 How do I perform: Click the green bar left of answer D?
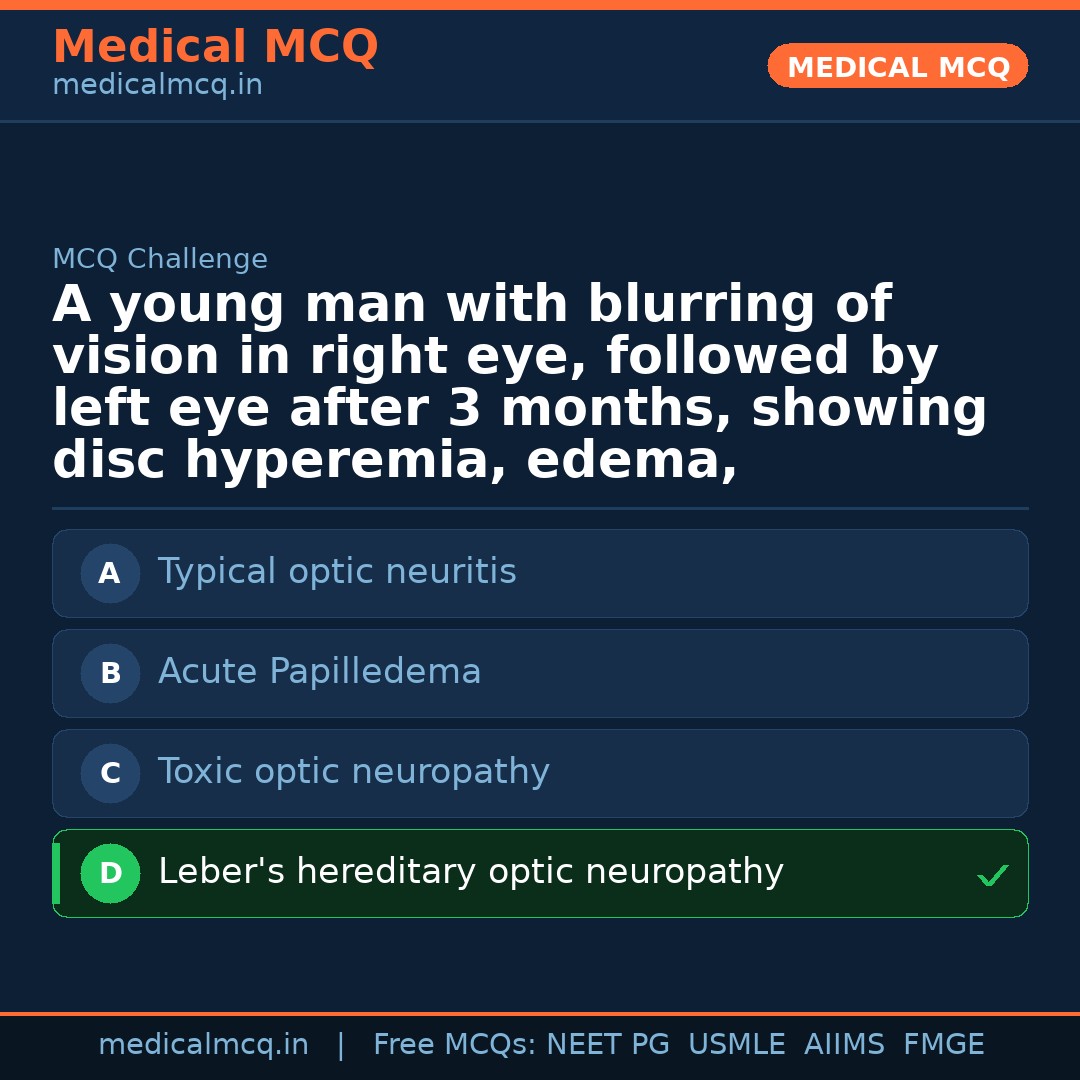point(56,873)
